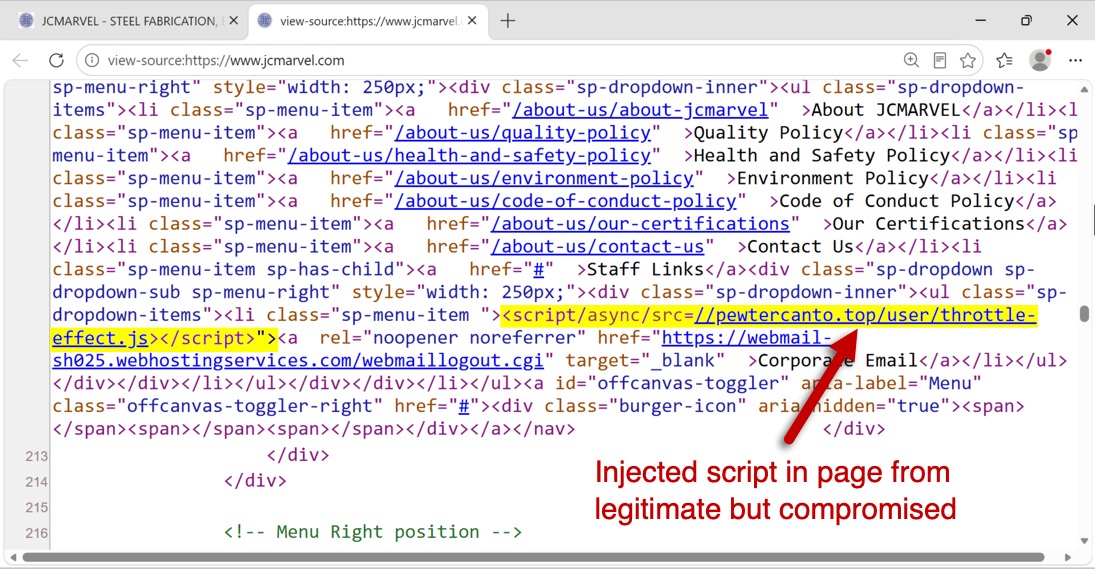Open the /about-us/contact-us link
Screen dimensions: 1095x569
598,246
